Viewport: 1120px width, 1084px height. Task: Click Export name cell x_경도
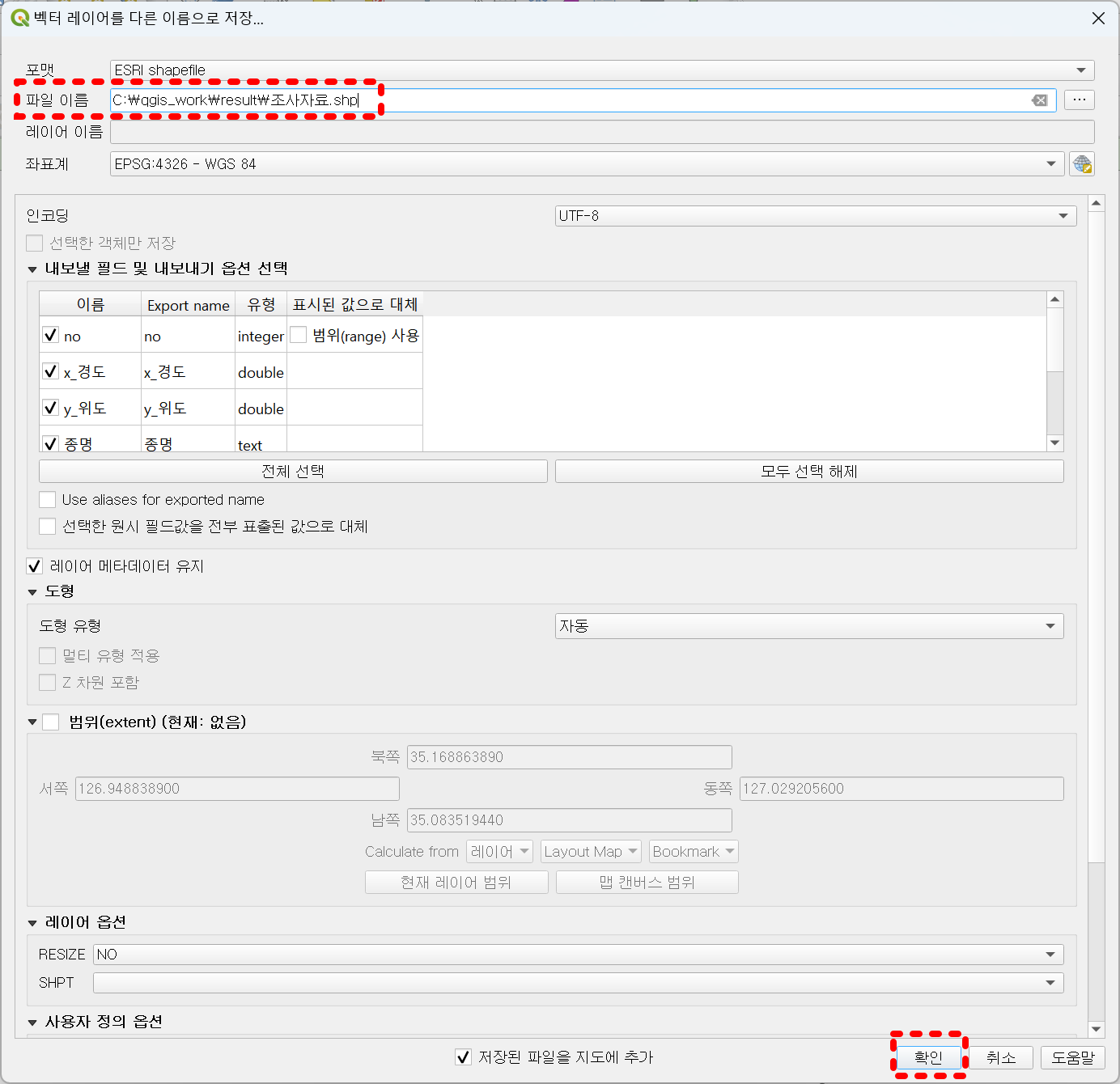(189, 371)
